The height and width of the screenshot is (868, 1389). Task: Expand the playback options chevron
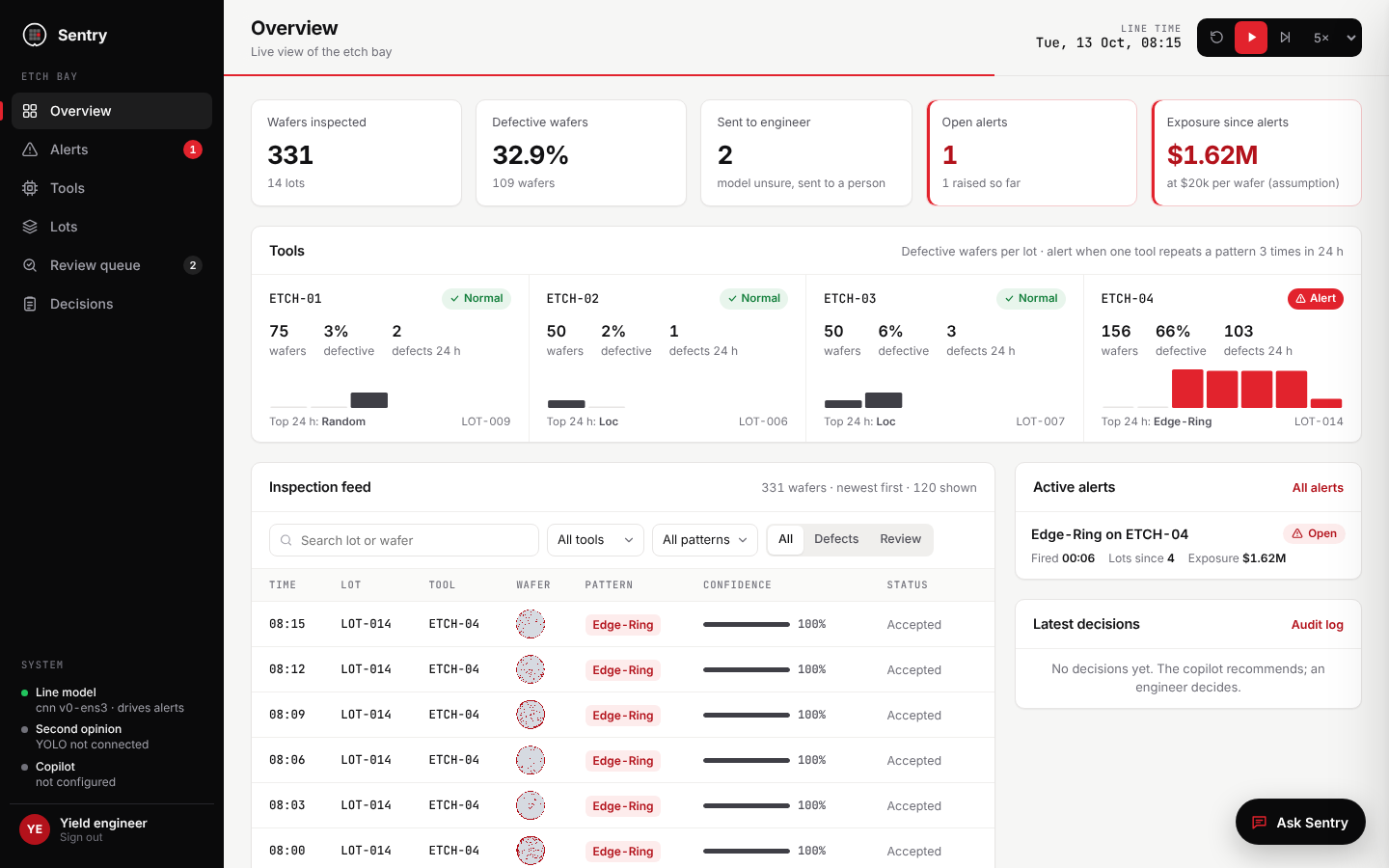1351,38
